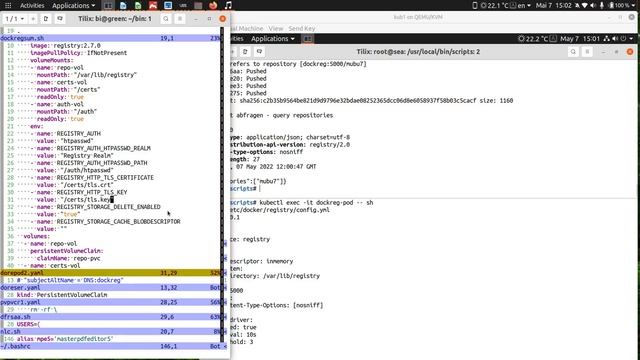Screen dimensions: 640x360
Task: Select the pvpvcr1.yaml vim status line
Action: pos(110,302)
